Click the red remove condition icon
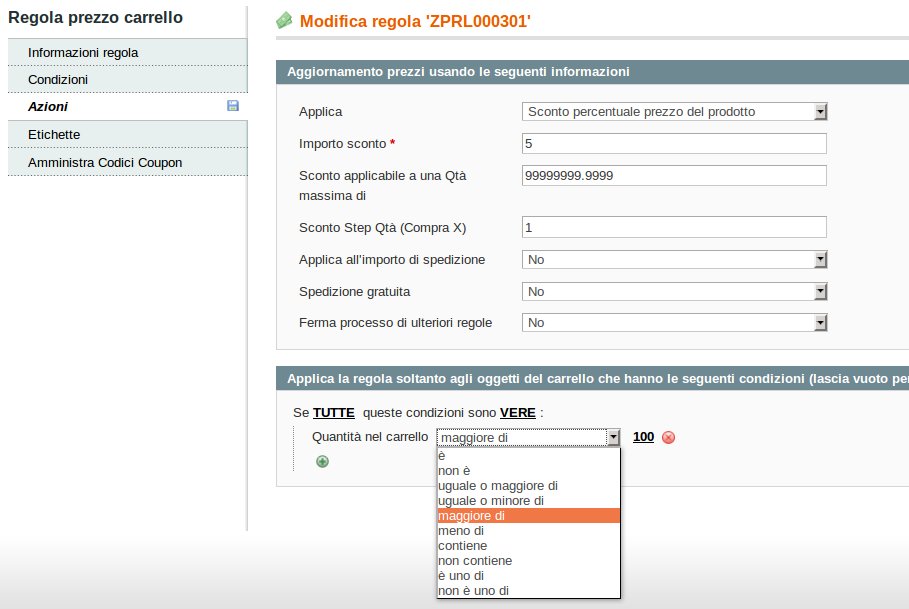This screenshot has height=609, width=909. (x=669, y=438)
